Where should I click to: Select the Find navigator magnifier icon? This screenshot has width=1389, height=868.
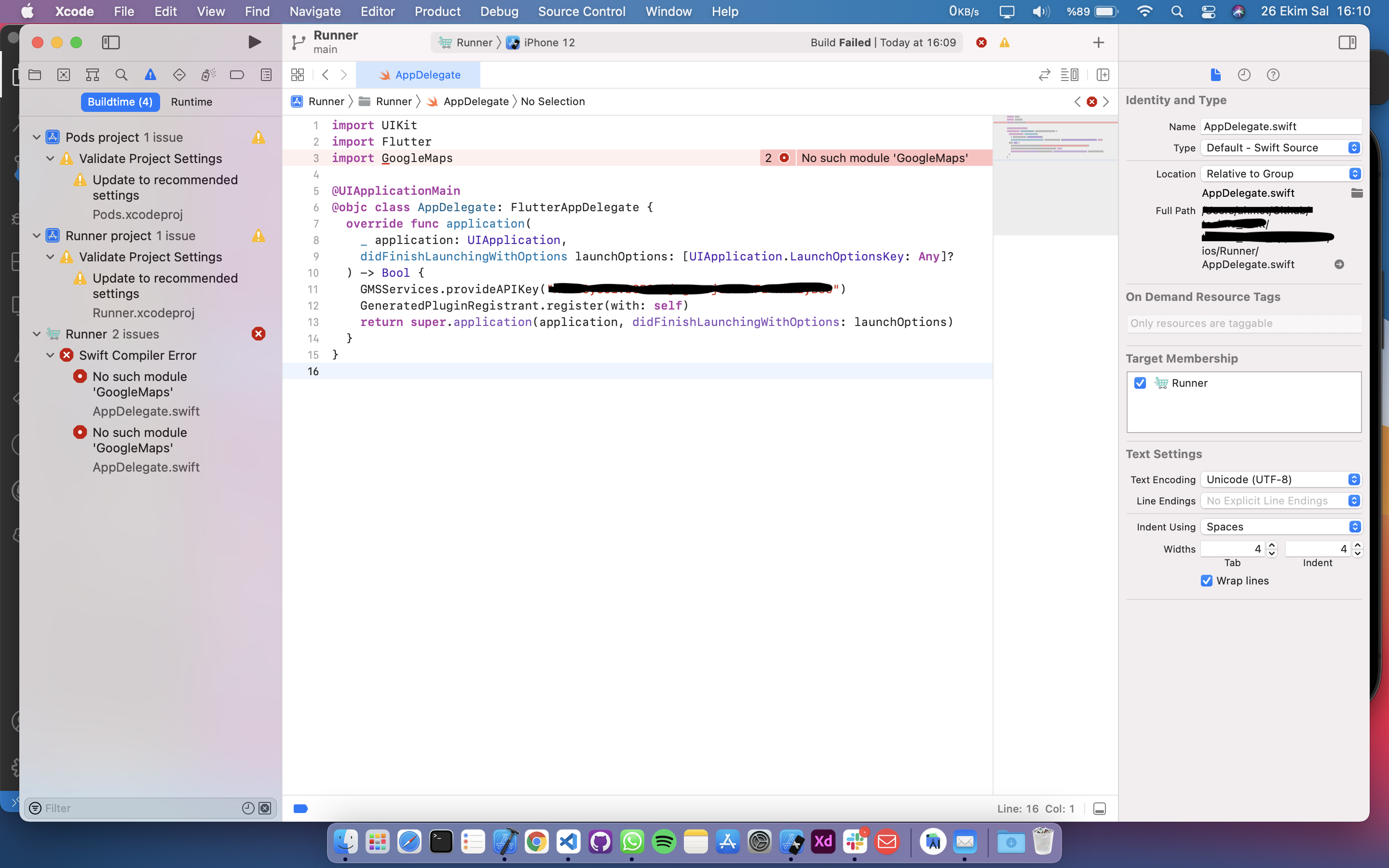coord(121,75)
